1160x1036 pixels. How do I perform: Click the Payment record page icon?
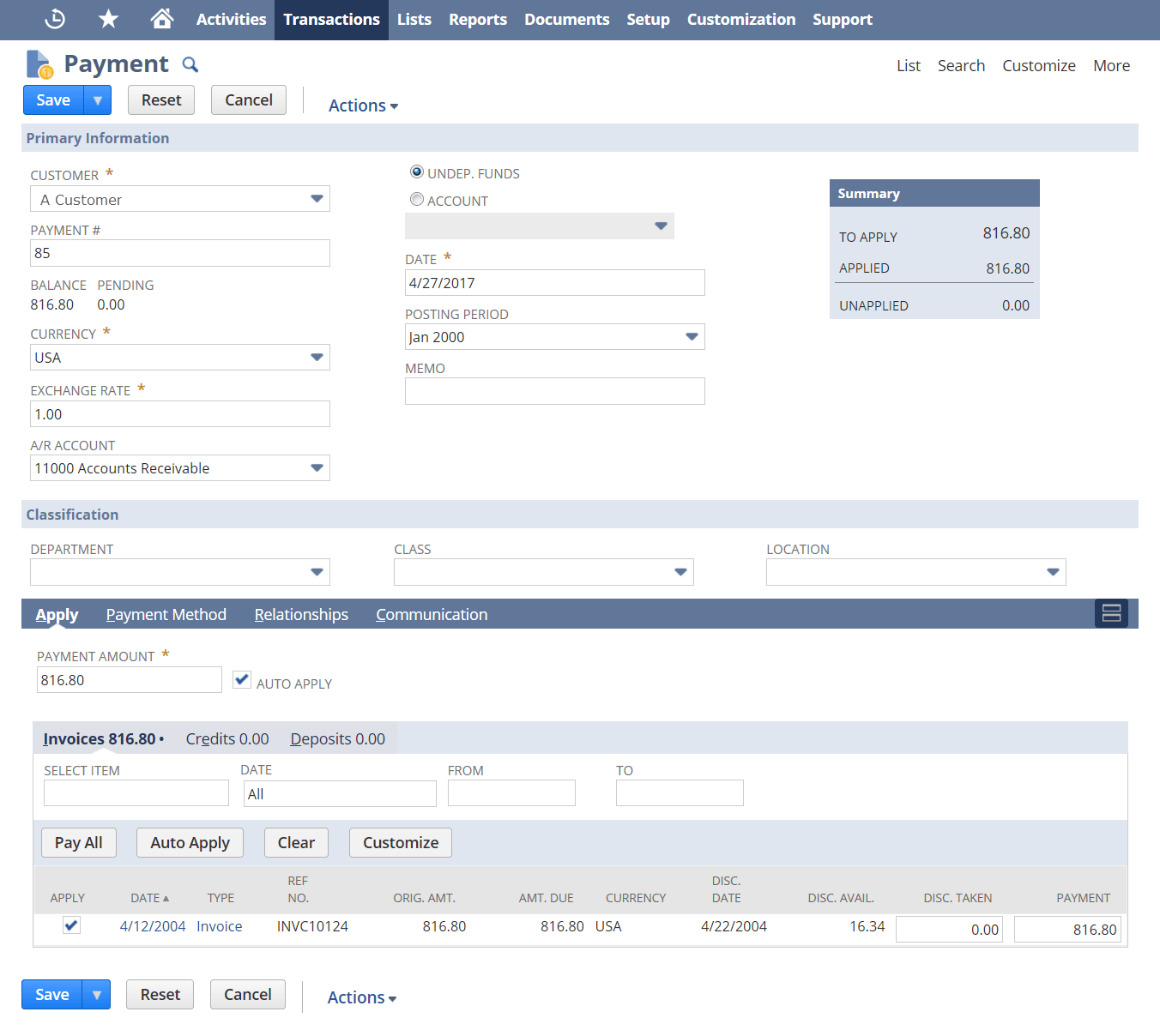point(39,64)
